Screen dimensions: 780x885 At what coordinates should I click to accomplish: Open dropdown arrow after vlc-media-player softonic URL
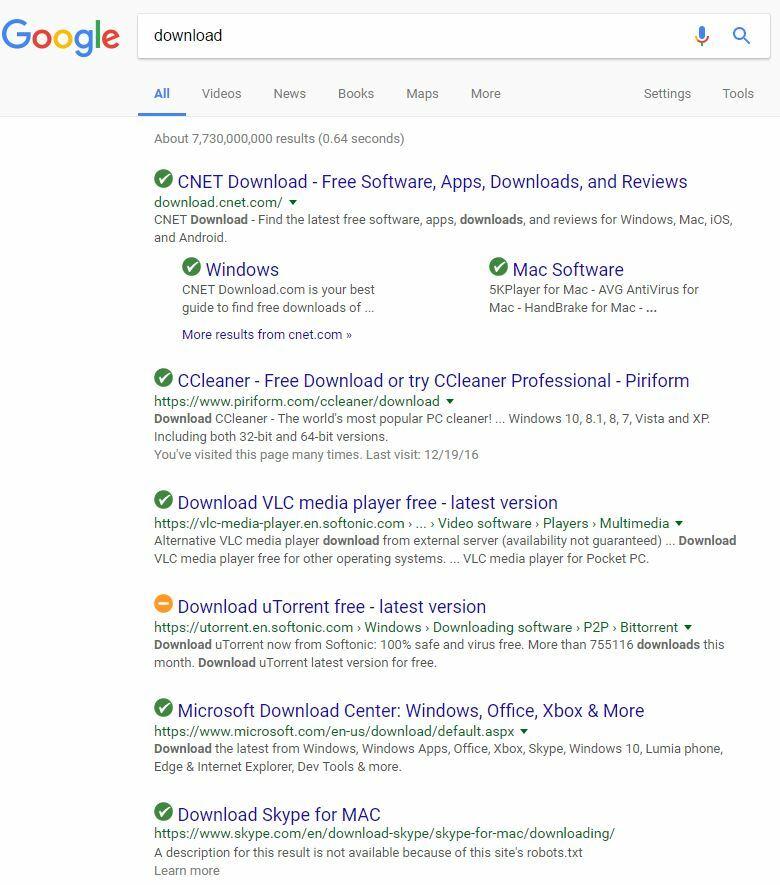[x=679, y=523]
